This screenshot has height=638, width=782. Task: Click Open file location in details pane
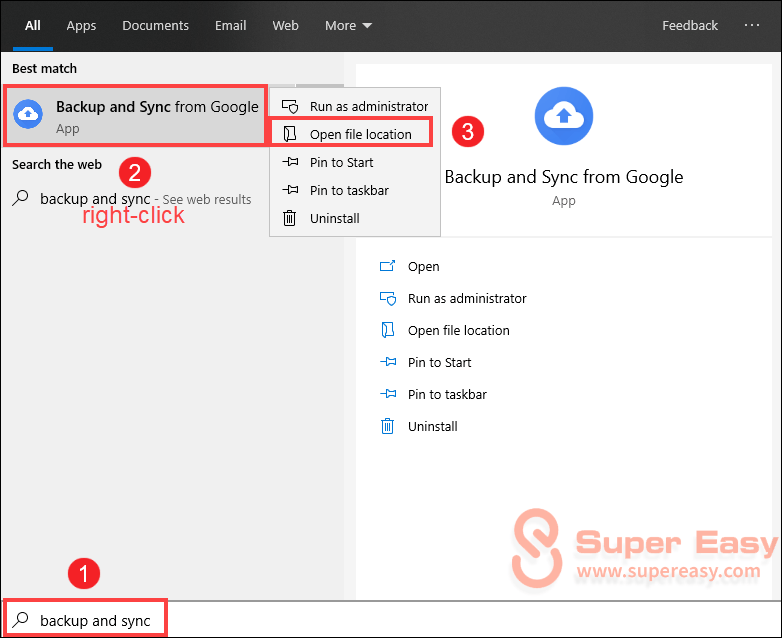point(458,330)
